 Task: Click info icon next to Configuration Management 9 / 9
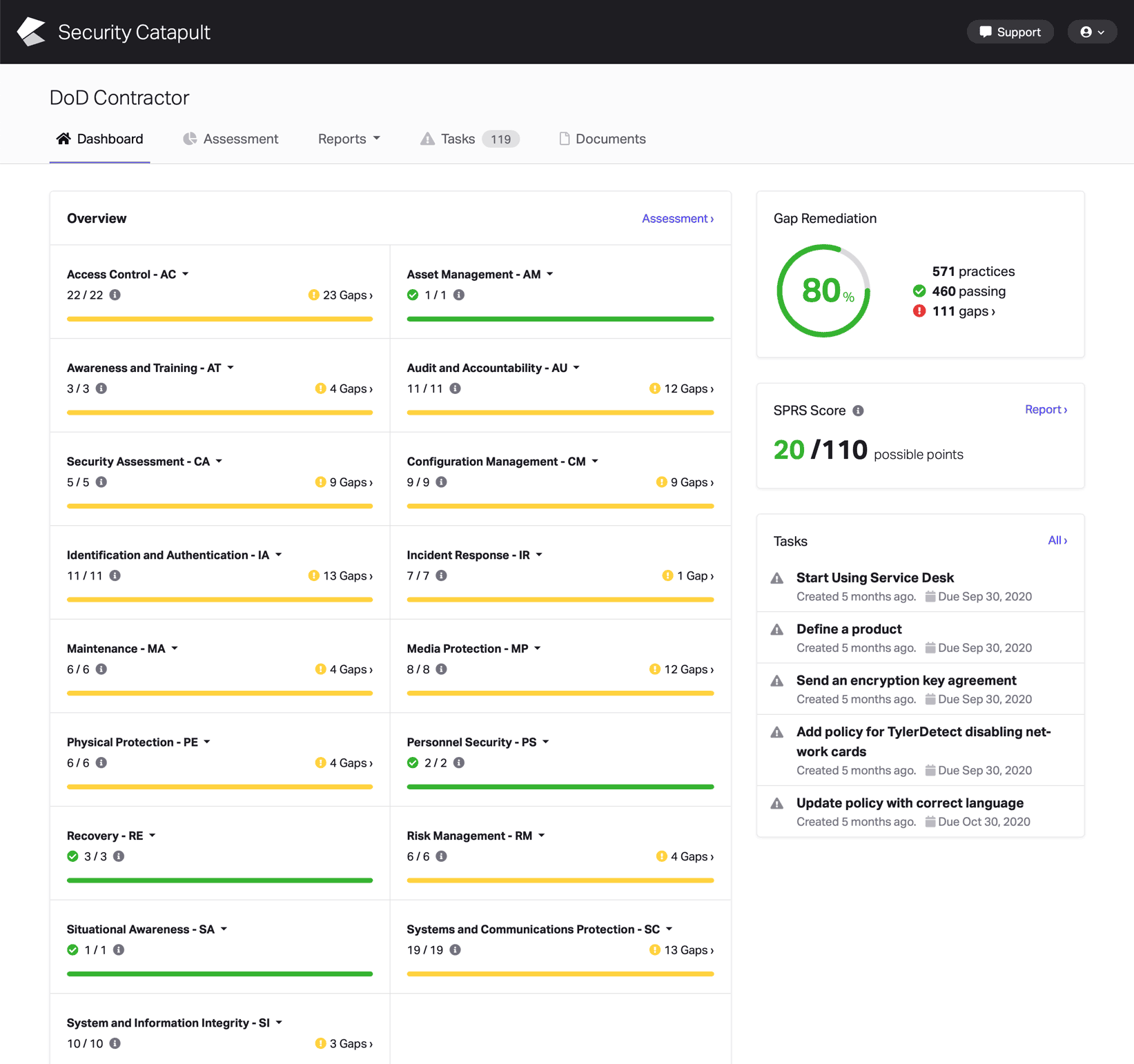(x=442, y=482)
